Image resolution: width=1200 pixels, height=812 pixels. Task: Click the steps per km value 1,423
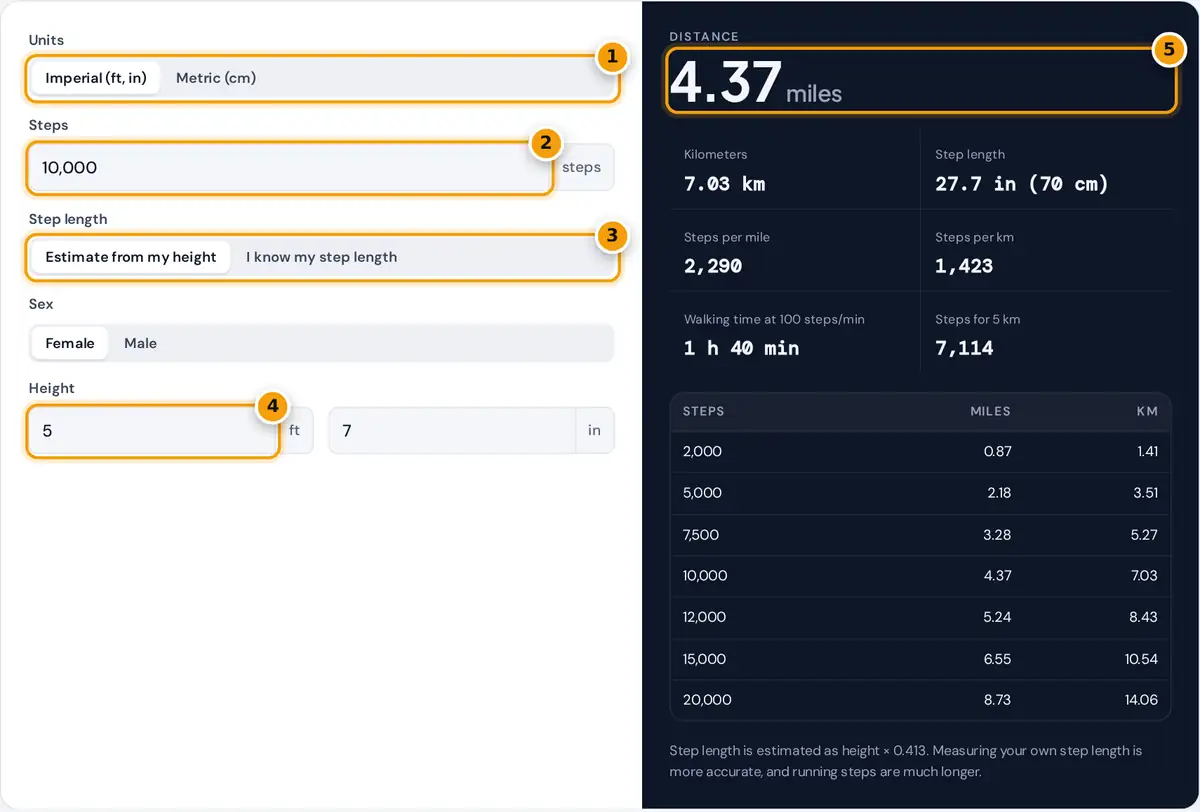point(964,266)
